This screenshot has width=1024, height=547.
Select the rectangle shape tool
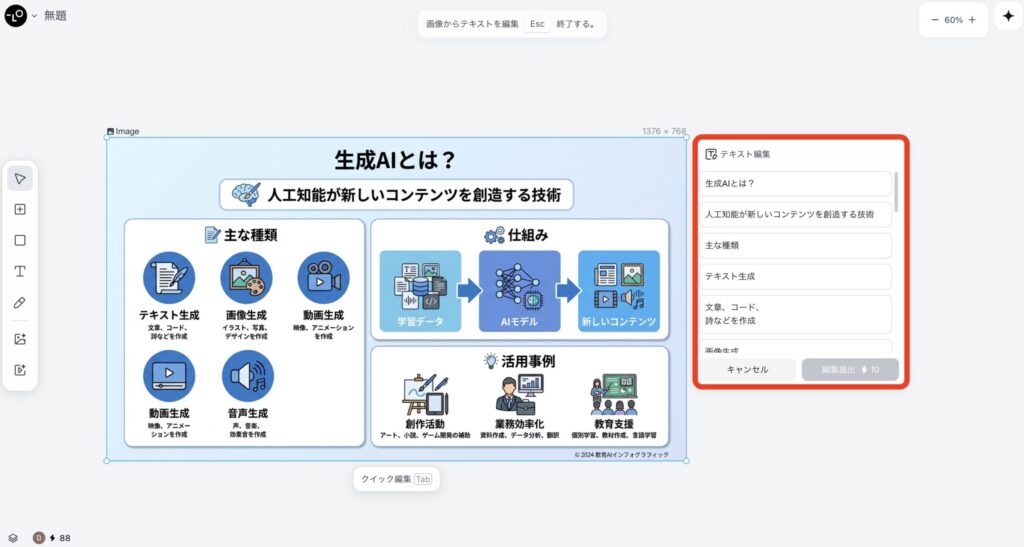[x=20, y=240]
